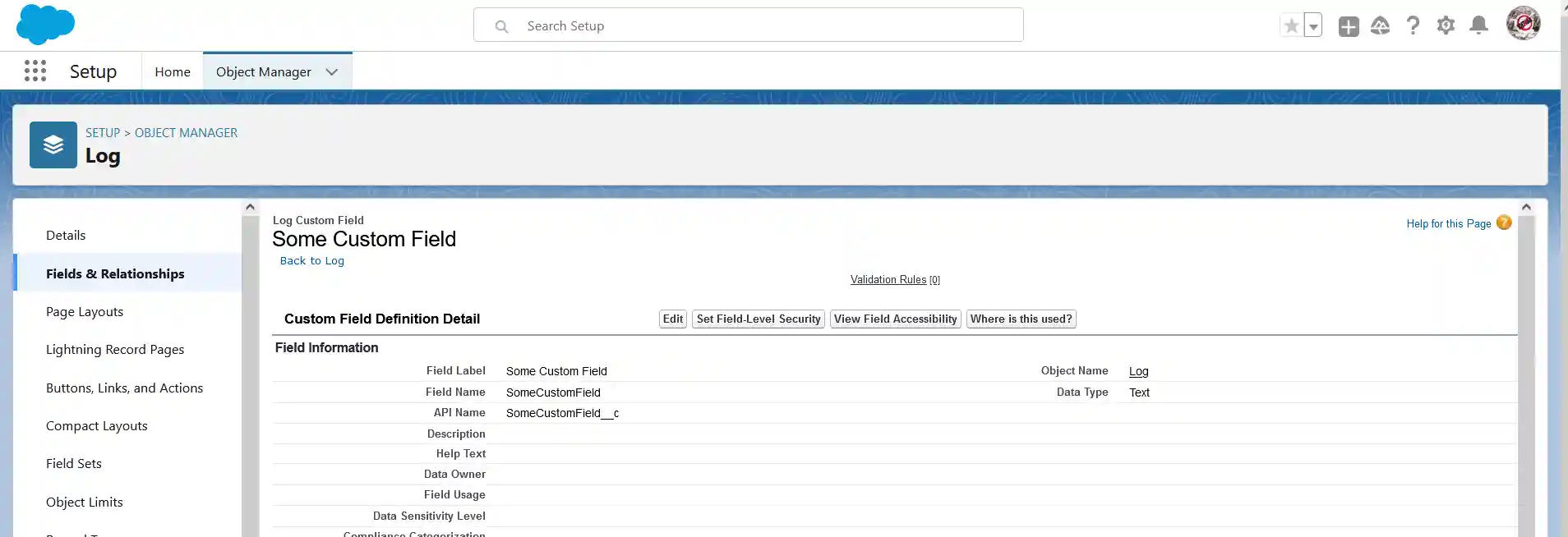
Task: Open the Log object name link
Action: 1139,371
